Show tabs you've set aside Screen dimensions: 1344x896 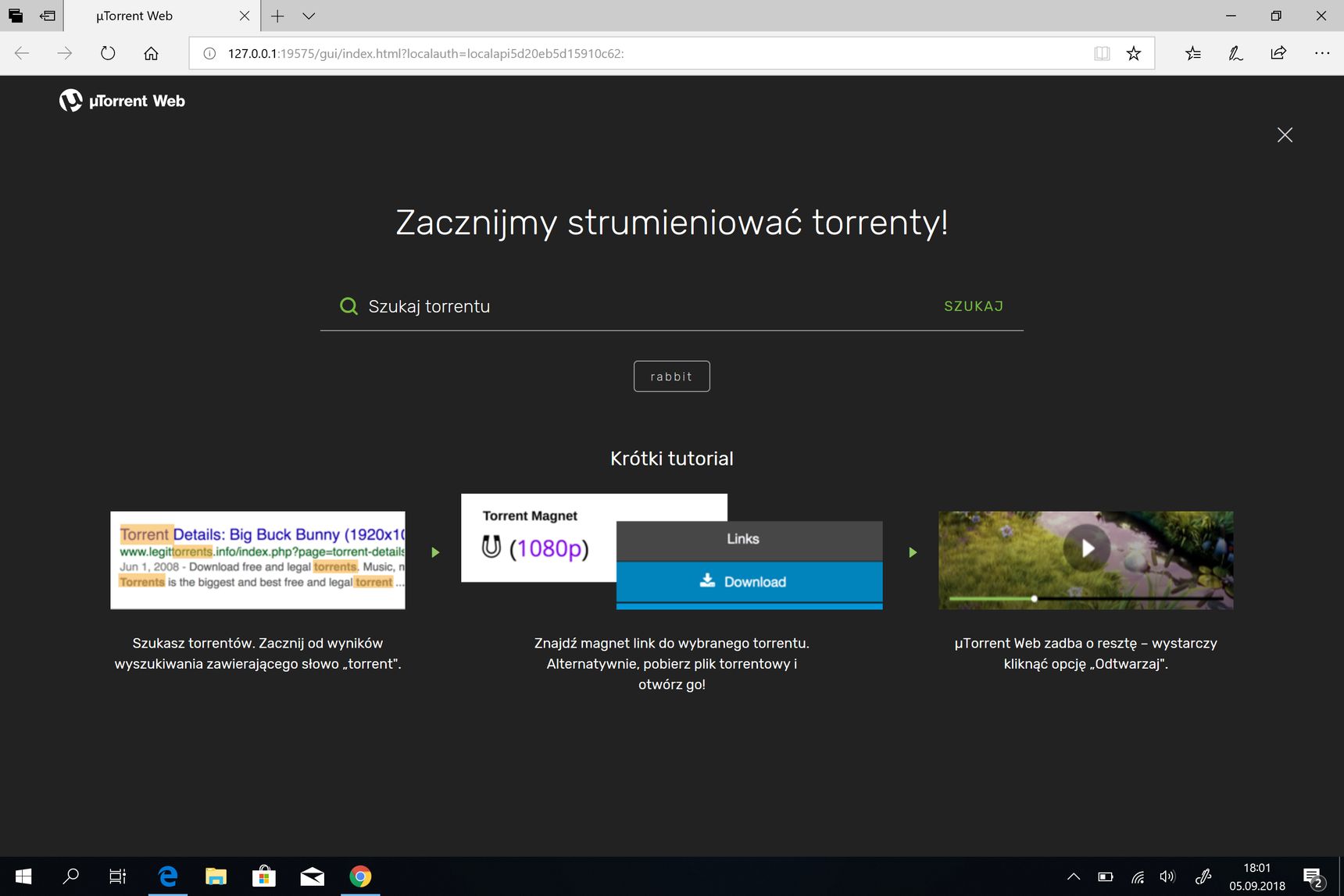tap(16, 16)
